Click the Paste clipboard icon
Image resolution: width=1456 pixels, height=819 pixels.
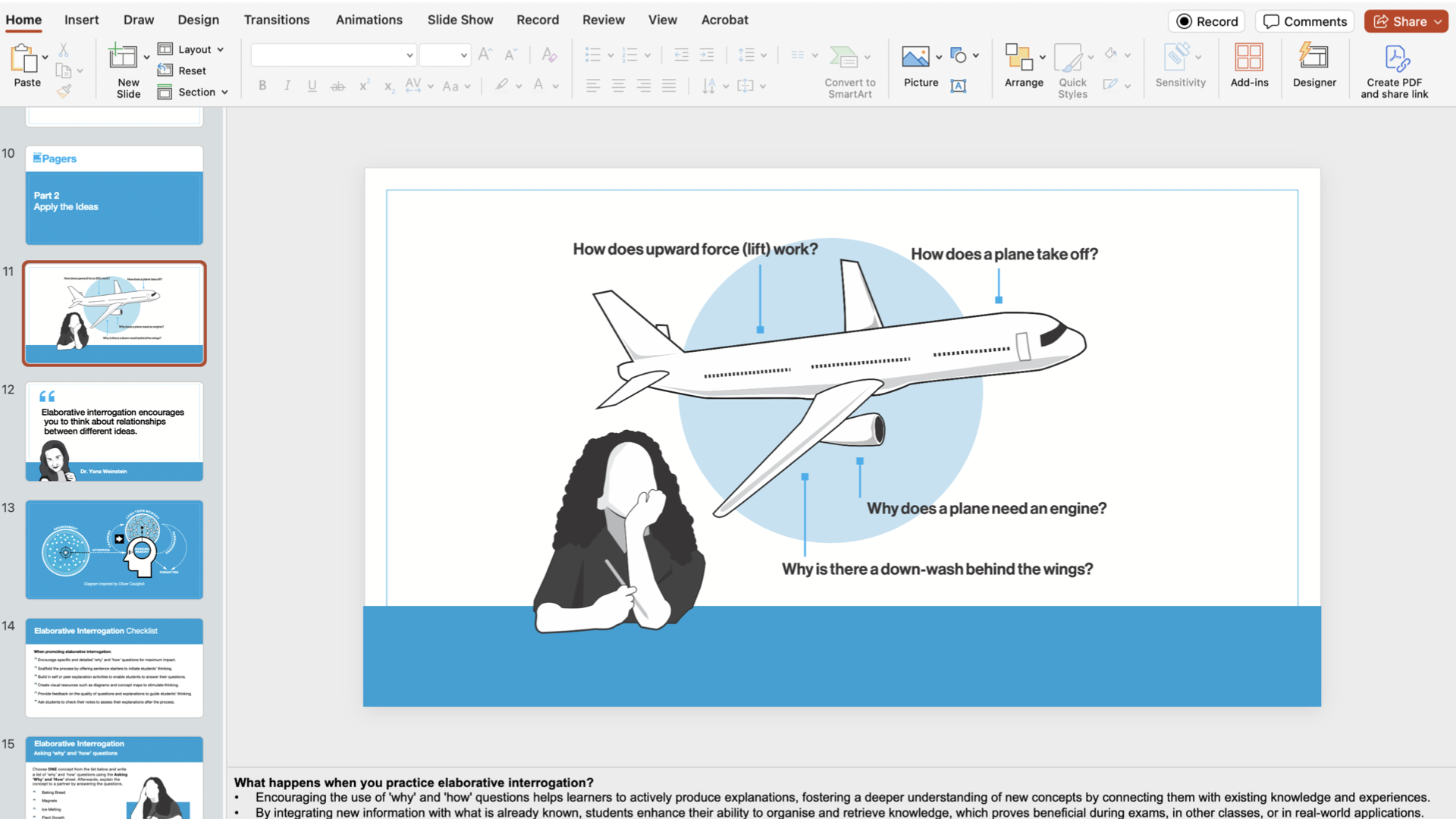click(x=24, y=58)
